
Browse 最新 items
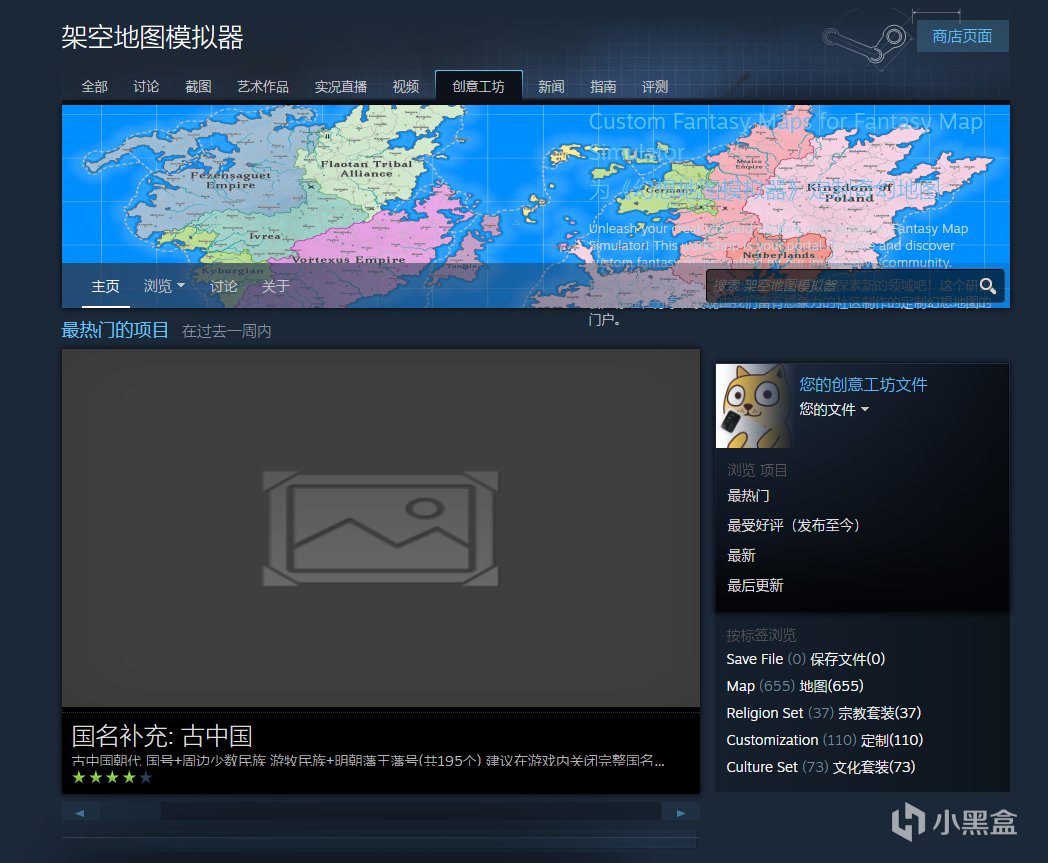point(741,556)
